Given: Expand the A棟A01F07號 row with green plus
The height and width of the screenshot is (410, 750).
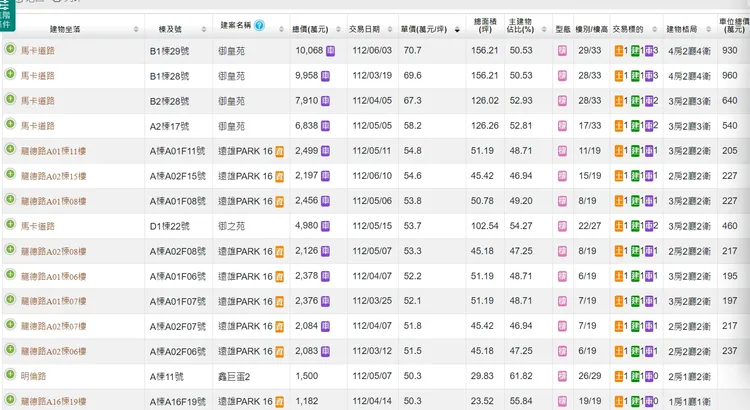Looking at the screenshot, I should pos(10,299).
